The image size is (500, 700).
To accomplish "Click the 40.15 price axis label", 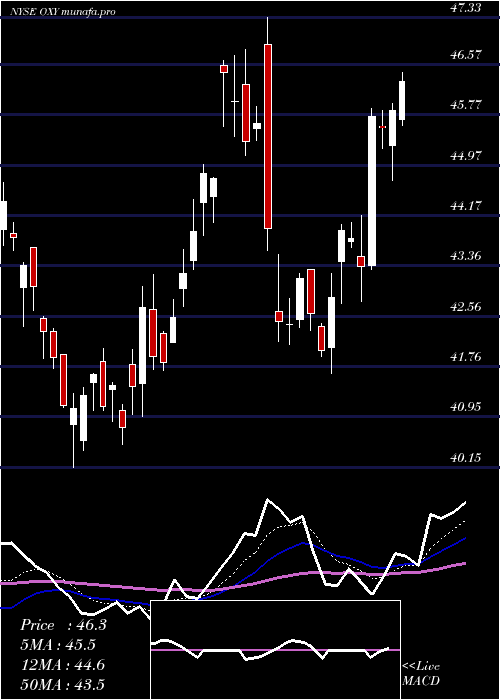I will tap(466, 458).
